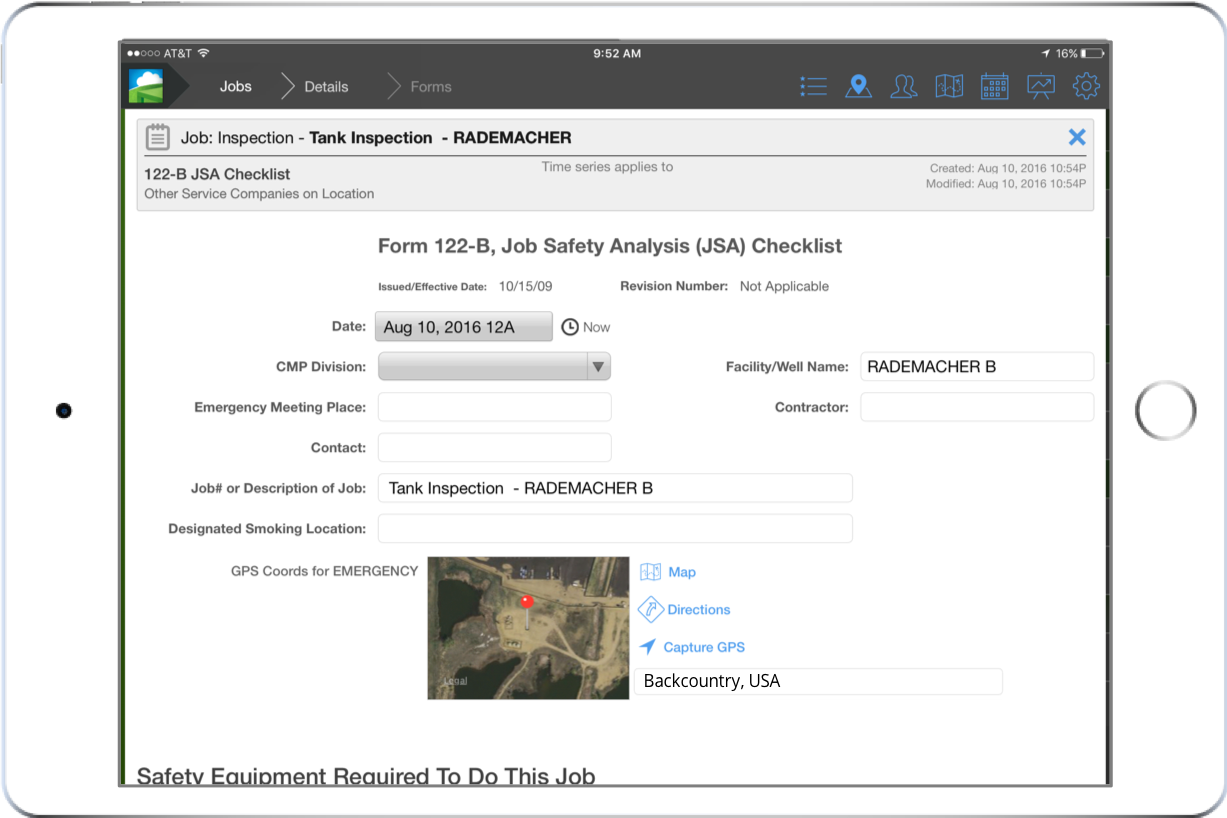Tap the satellite map thumbnail with pin
The image size is (1227, 818).
(528, 628)
